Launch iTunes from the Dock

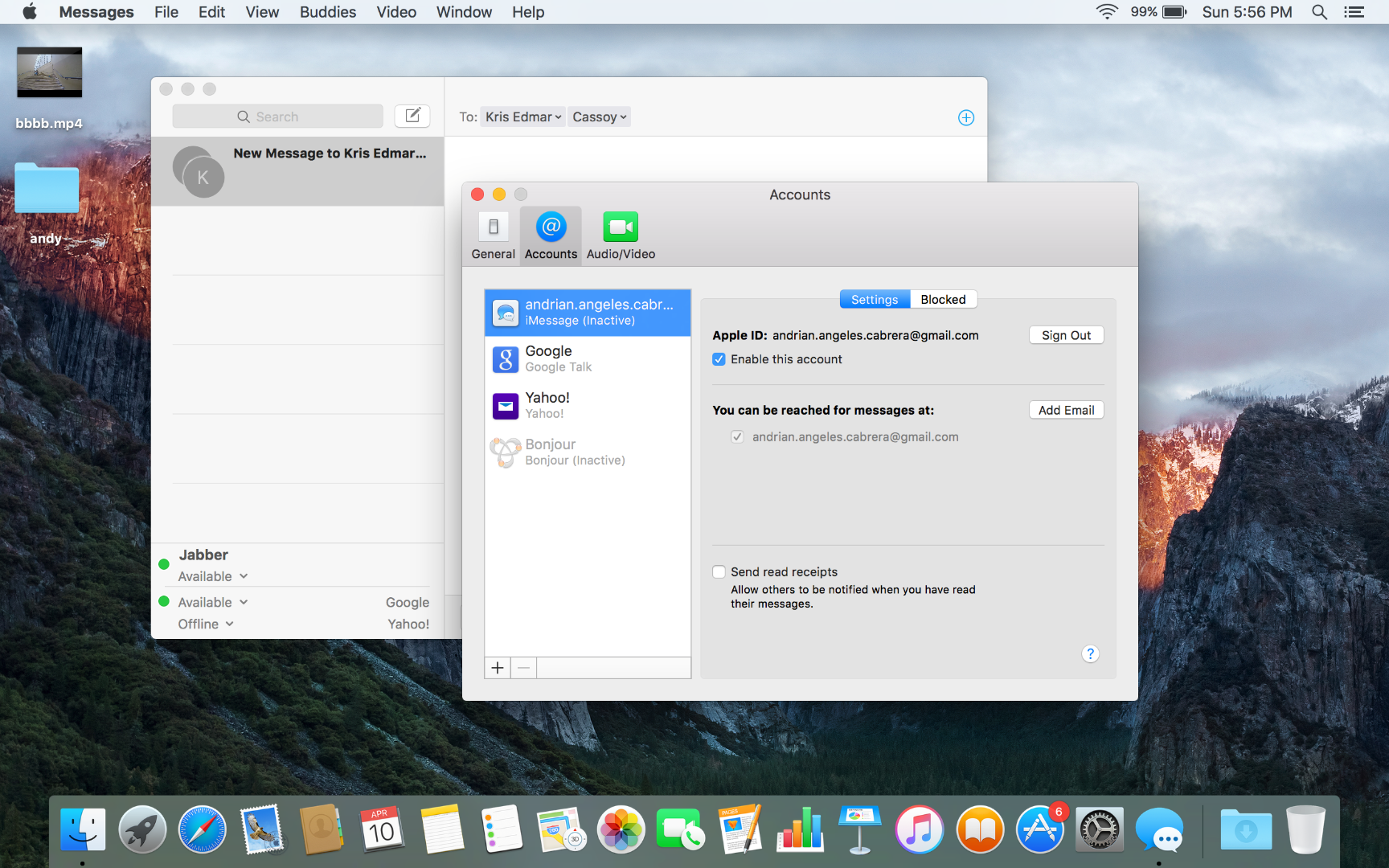(920, 829)
